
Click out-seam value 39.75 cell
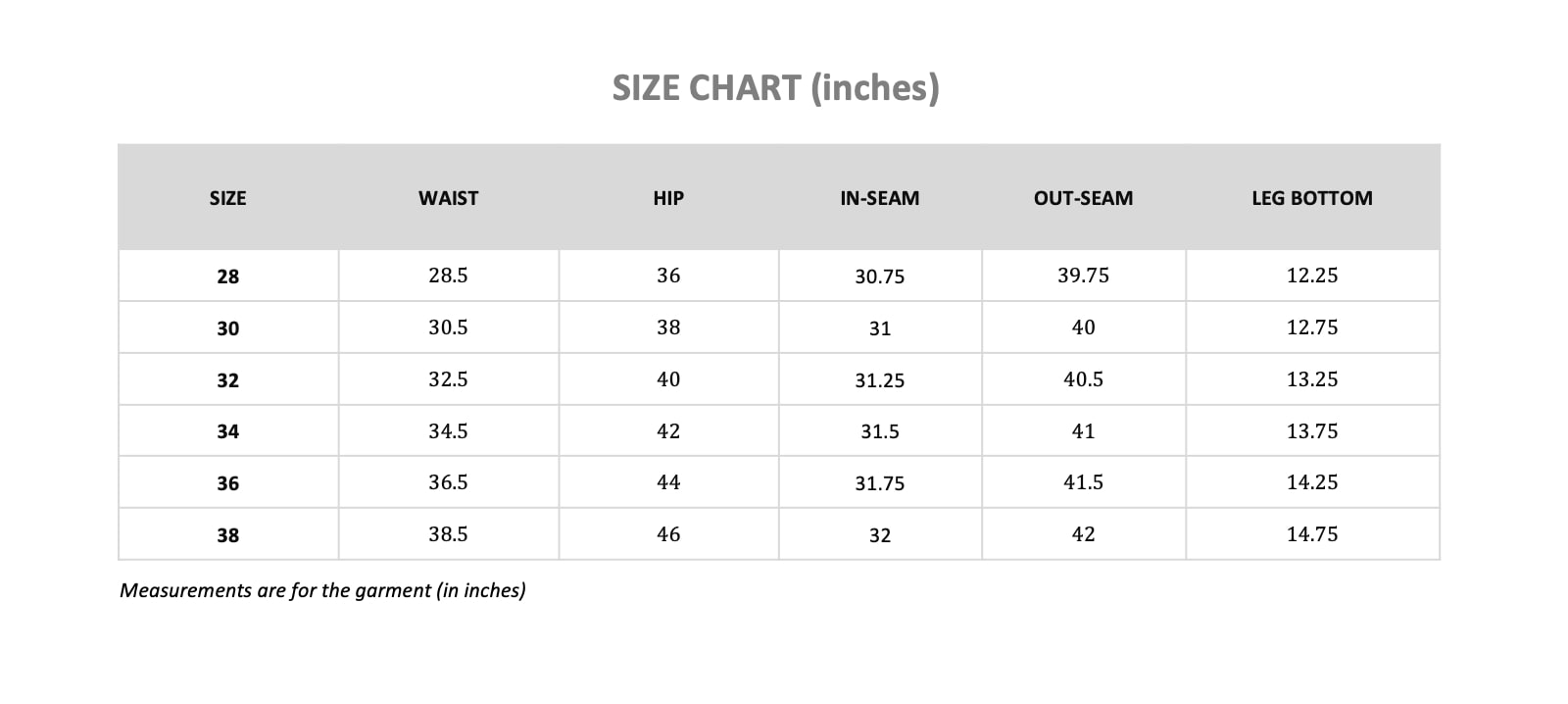pyautogui.click(x=1083, y=276)
